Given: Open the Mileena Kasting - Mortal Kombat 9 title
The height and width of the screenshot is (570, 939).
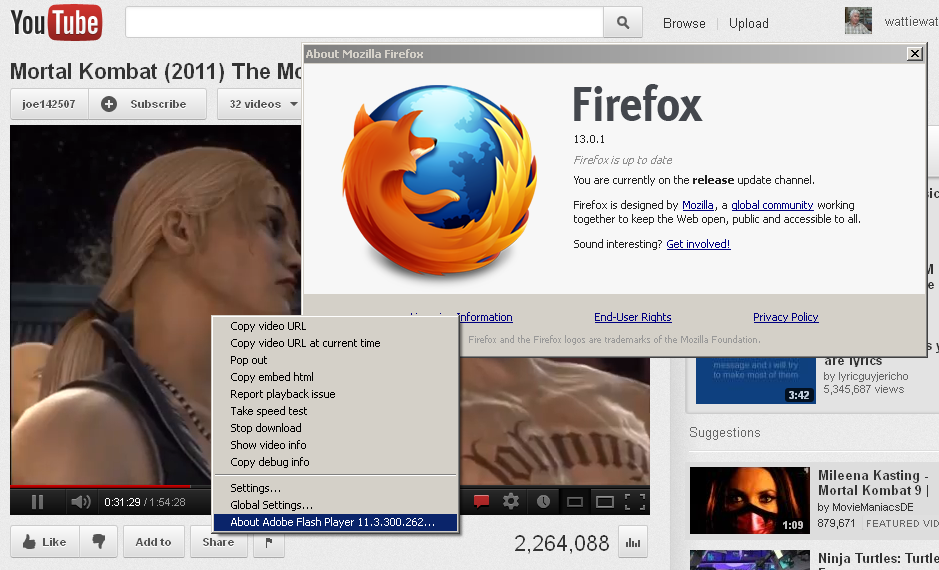Looking at the screenshot, I should point(873,483).
